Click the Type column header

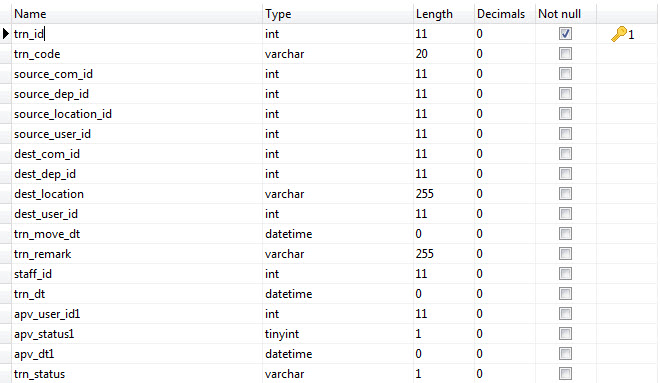coord(338,14)
